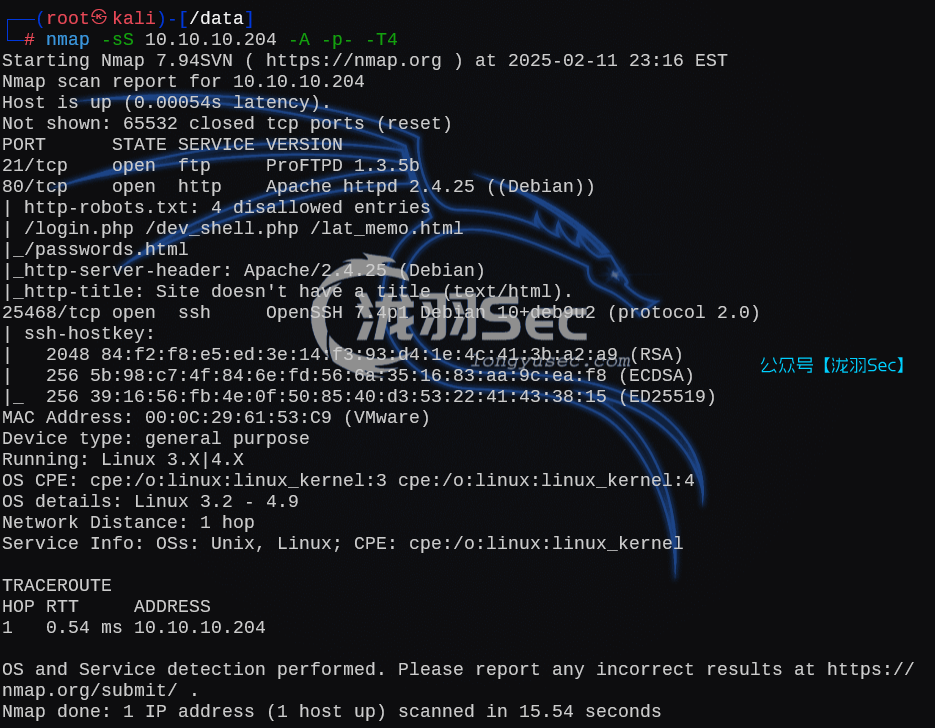935x728 pixels.
Task: Click the /dev_shell.php path
Action: tap(222, 228)
